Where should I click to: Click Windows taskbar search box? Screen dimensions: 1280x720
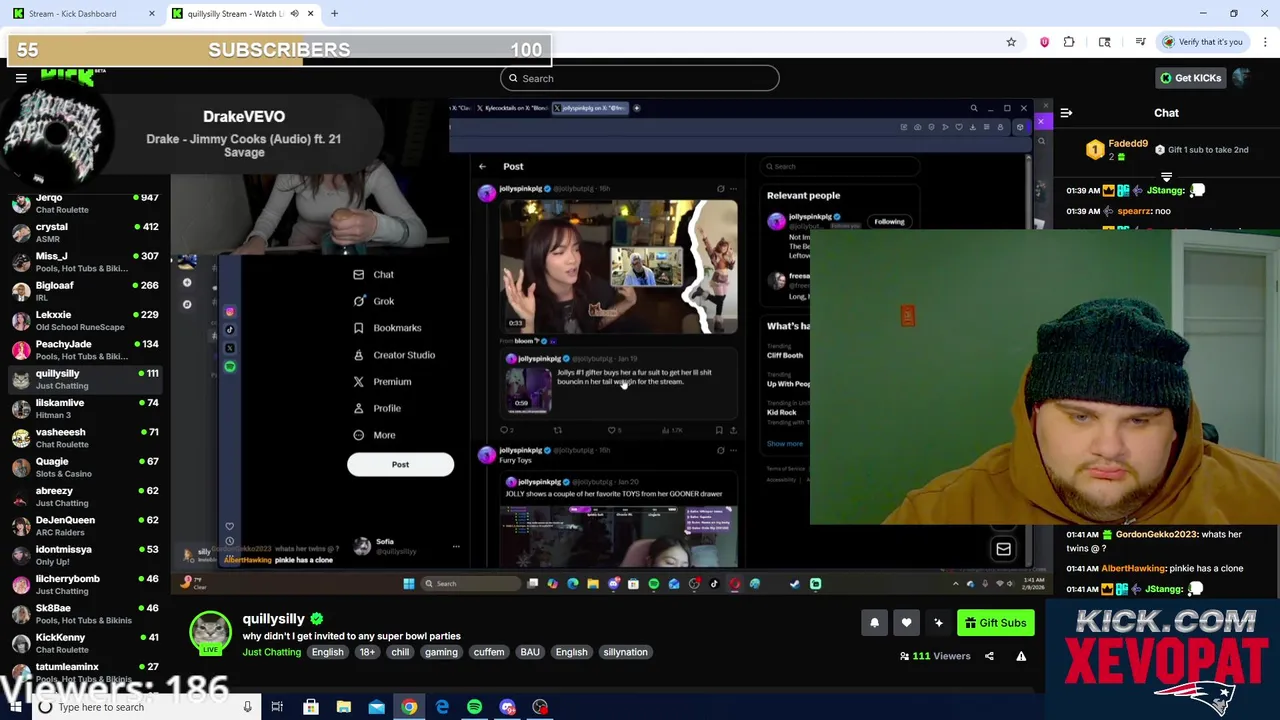147,707
